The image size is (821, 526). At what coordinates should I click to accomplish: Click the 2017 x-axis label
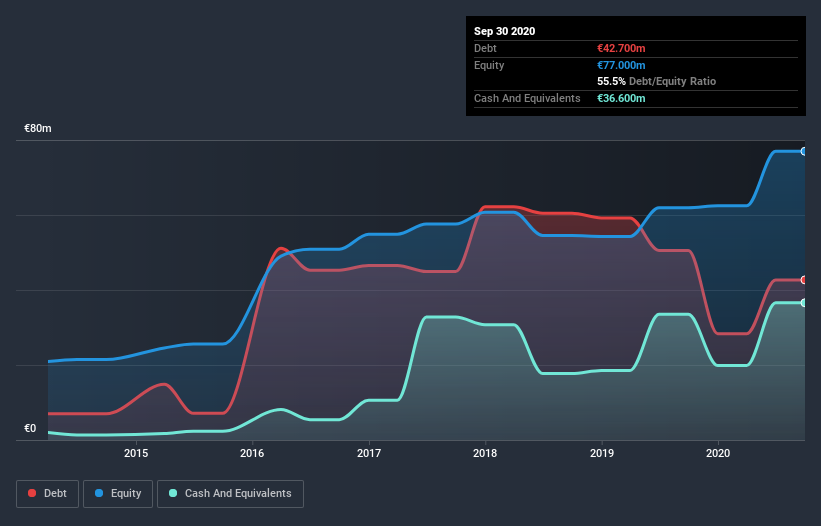click(x=369, y=453)
